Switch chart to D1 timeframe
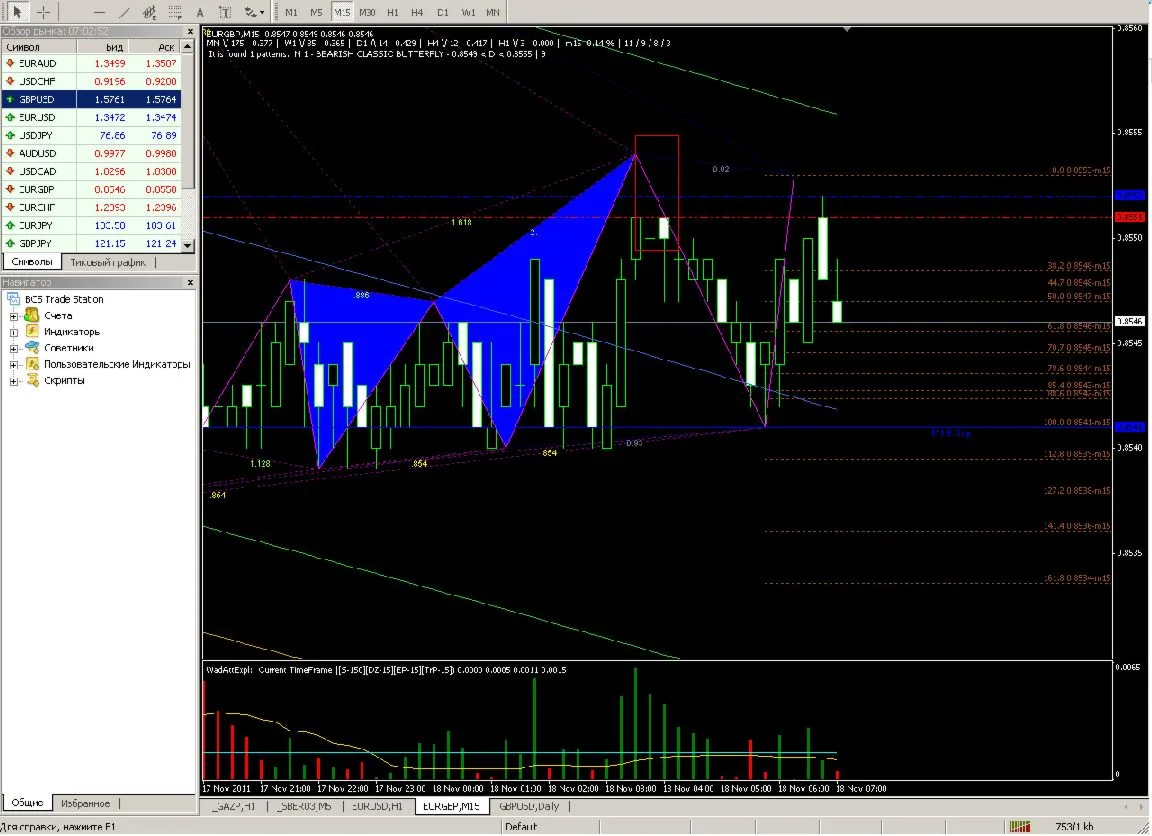The width and height of the screenshot is (1152, 836). pyautogui.click(x=442, y=12)
